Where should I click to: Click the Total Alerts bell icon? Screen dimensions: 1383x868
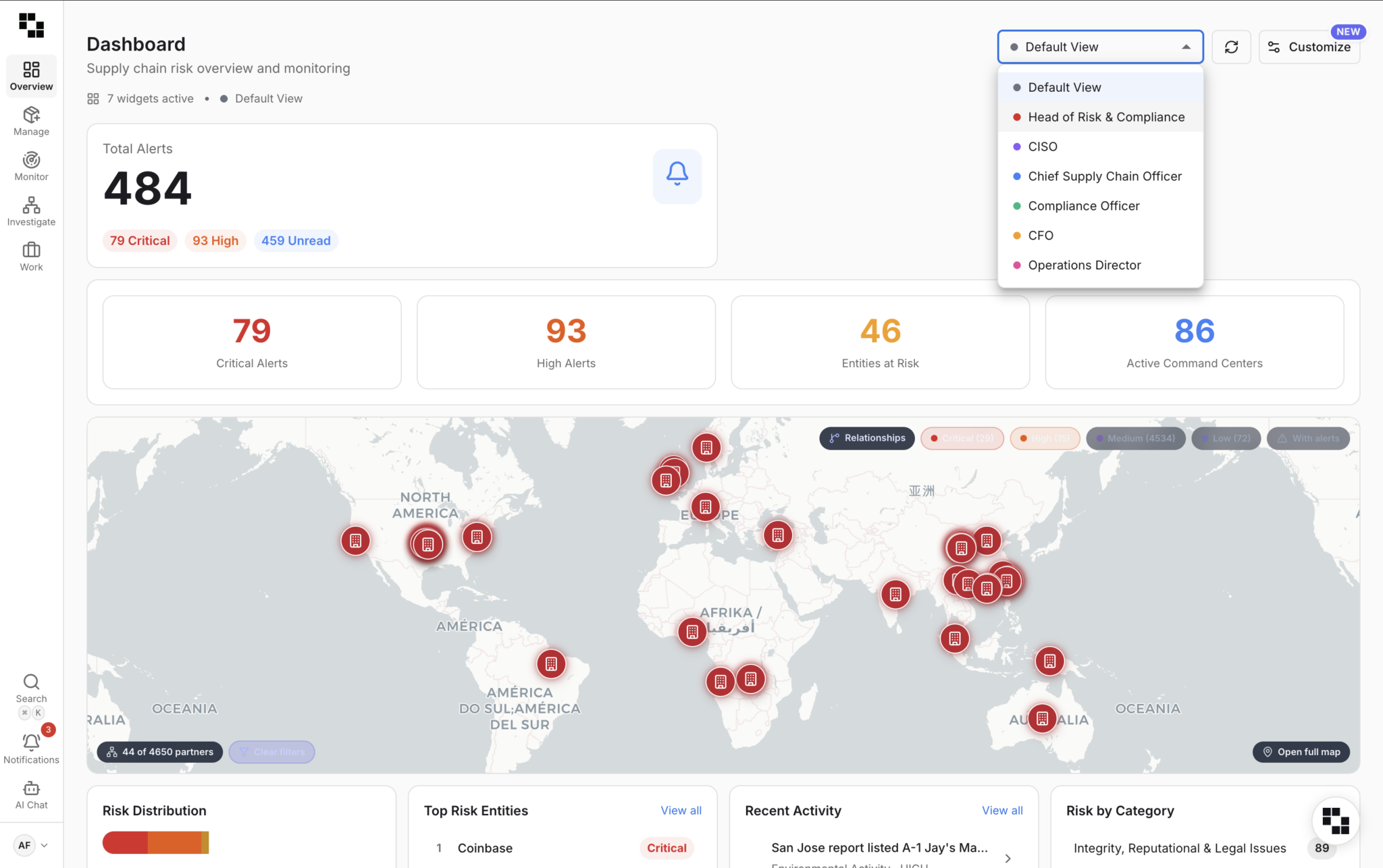[677, 176]
